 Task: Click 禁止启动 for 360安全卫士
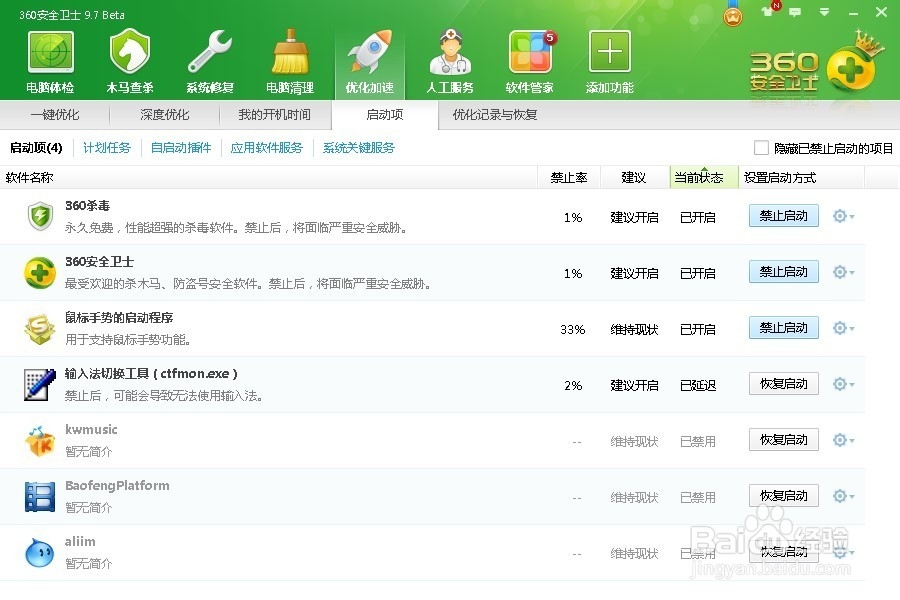click(x=783, y=271)
